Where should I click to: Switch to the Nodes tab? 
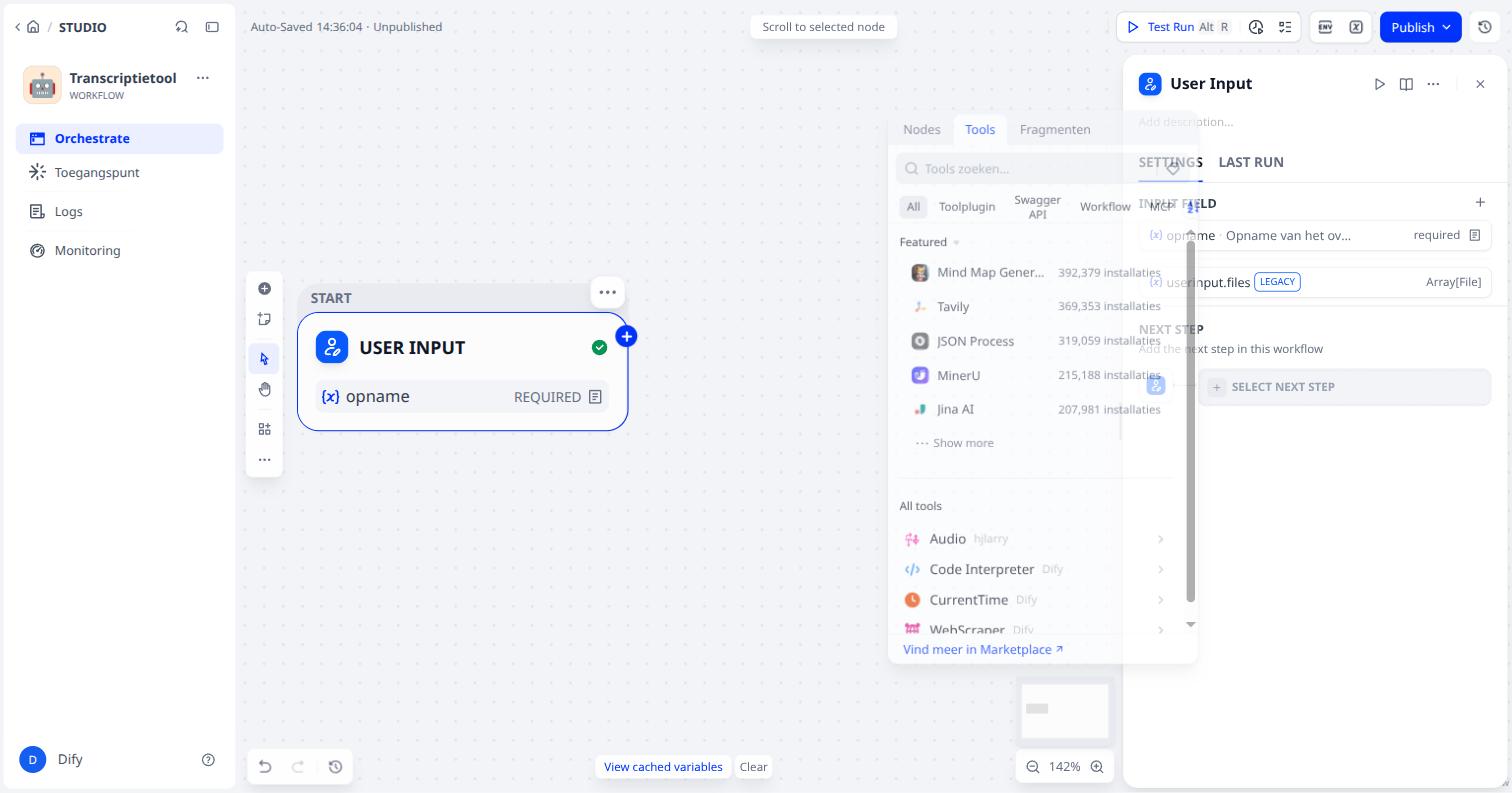pyautogui.click(x=922, y=130)
